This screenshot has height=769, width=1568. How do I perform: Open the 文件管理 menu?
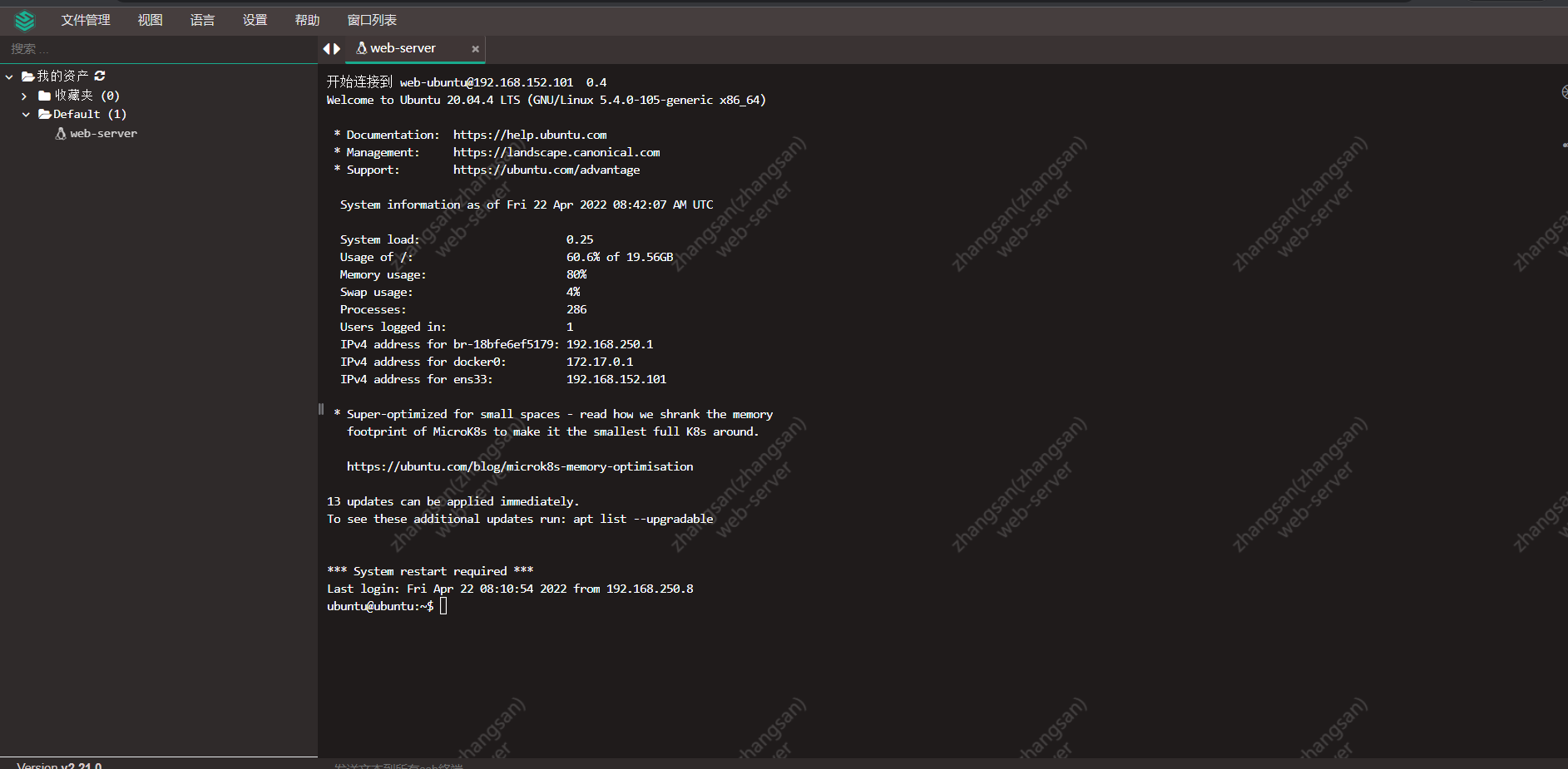pyautogui.click(x=86, y=20)
